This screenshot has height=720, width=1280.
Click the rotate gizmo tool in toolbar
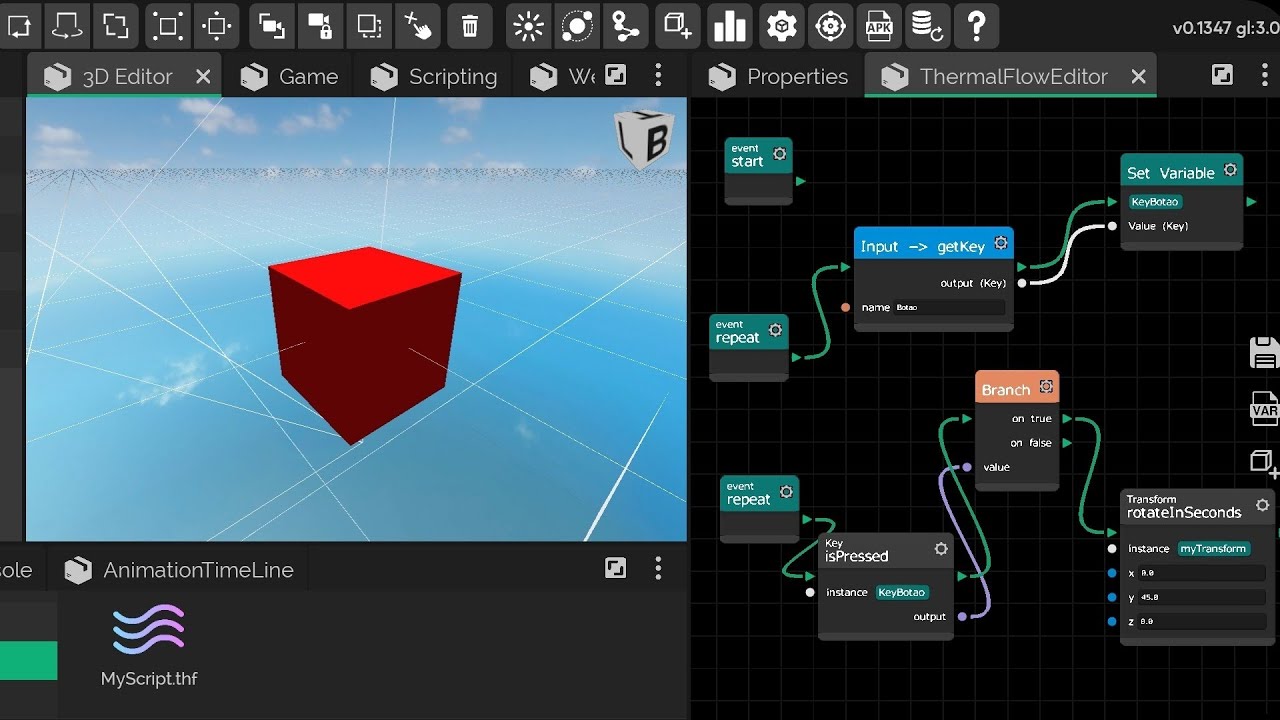click(x=66, y=26)
